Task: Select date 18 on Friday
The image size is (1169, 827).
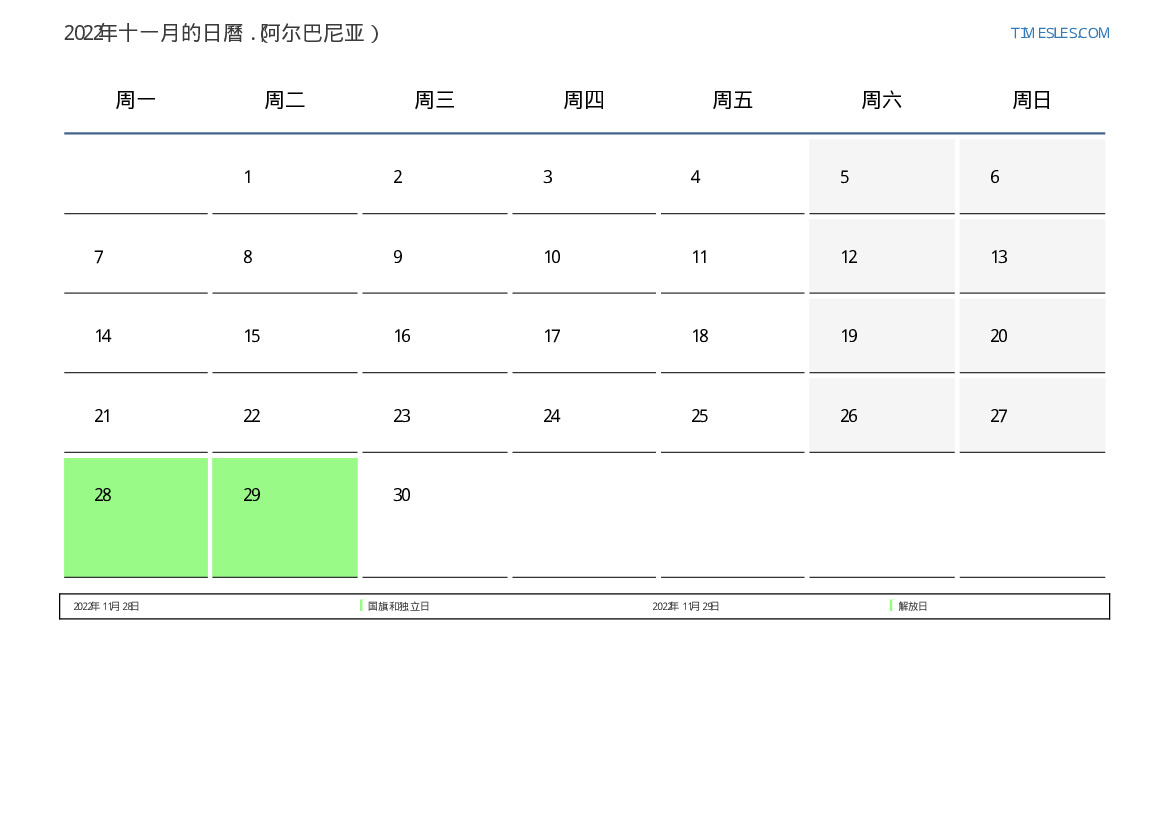Action: 732,336
